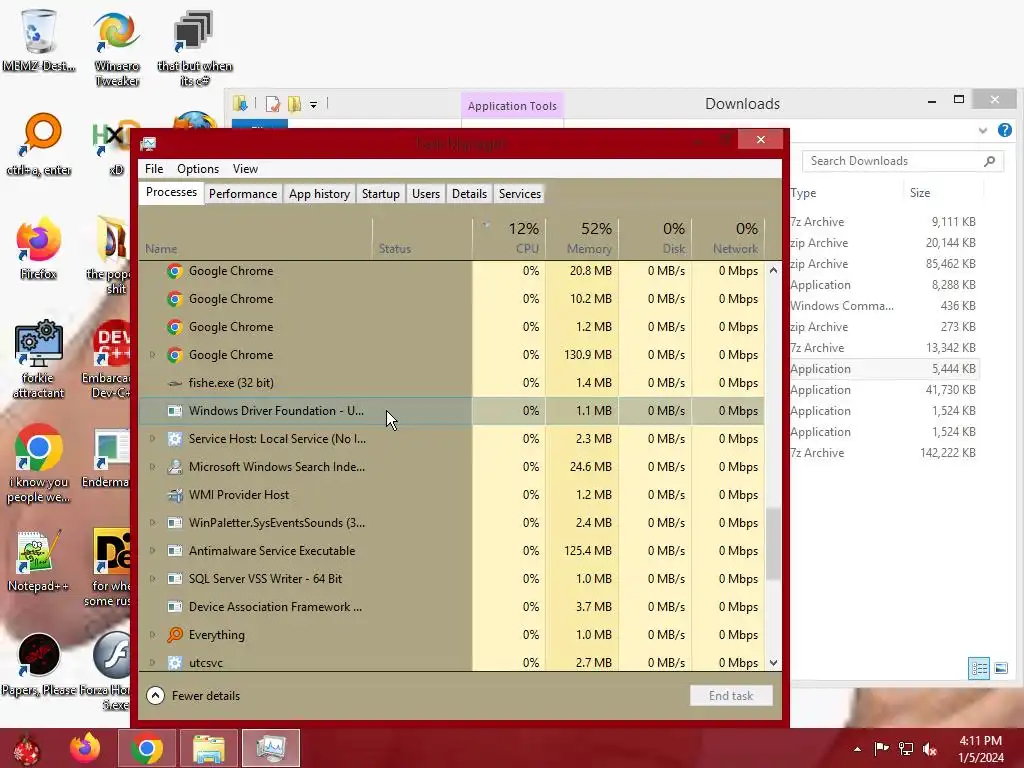Click Properties icon in Downloads quick access toolbar

pos(272,104)
